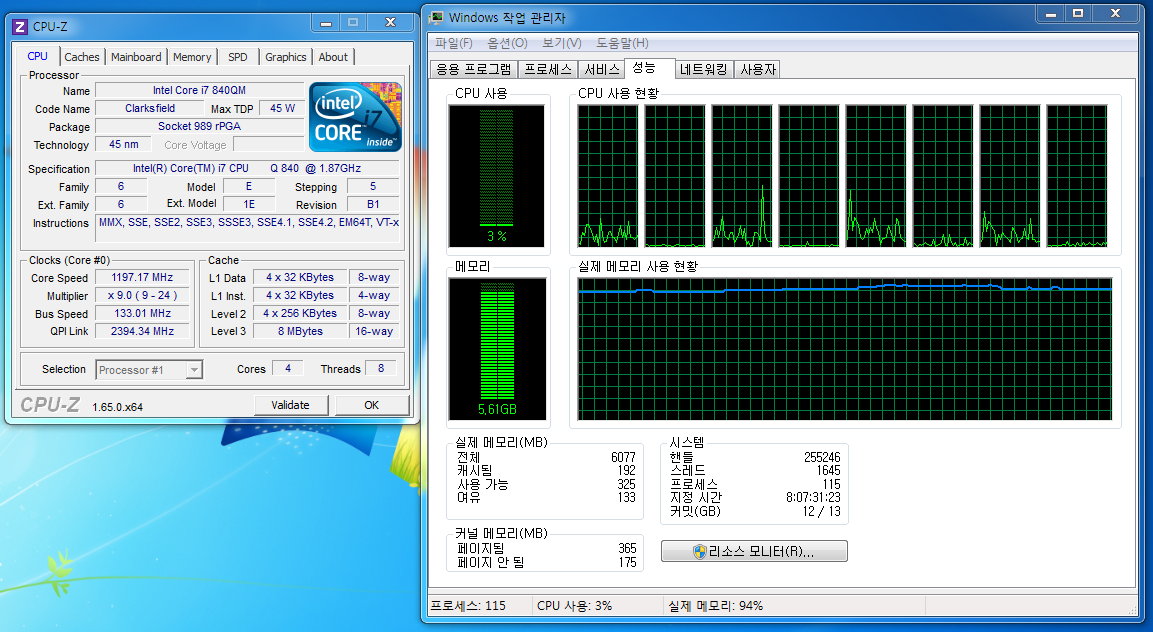This screenshot has height=632, width=1153.
Task: Click the Validate button in CPU-Z
Action: (x=290, y=405)
